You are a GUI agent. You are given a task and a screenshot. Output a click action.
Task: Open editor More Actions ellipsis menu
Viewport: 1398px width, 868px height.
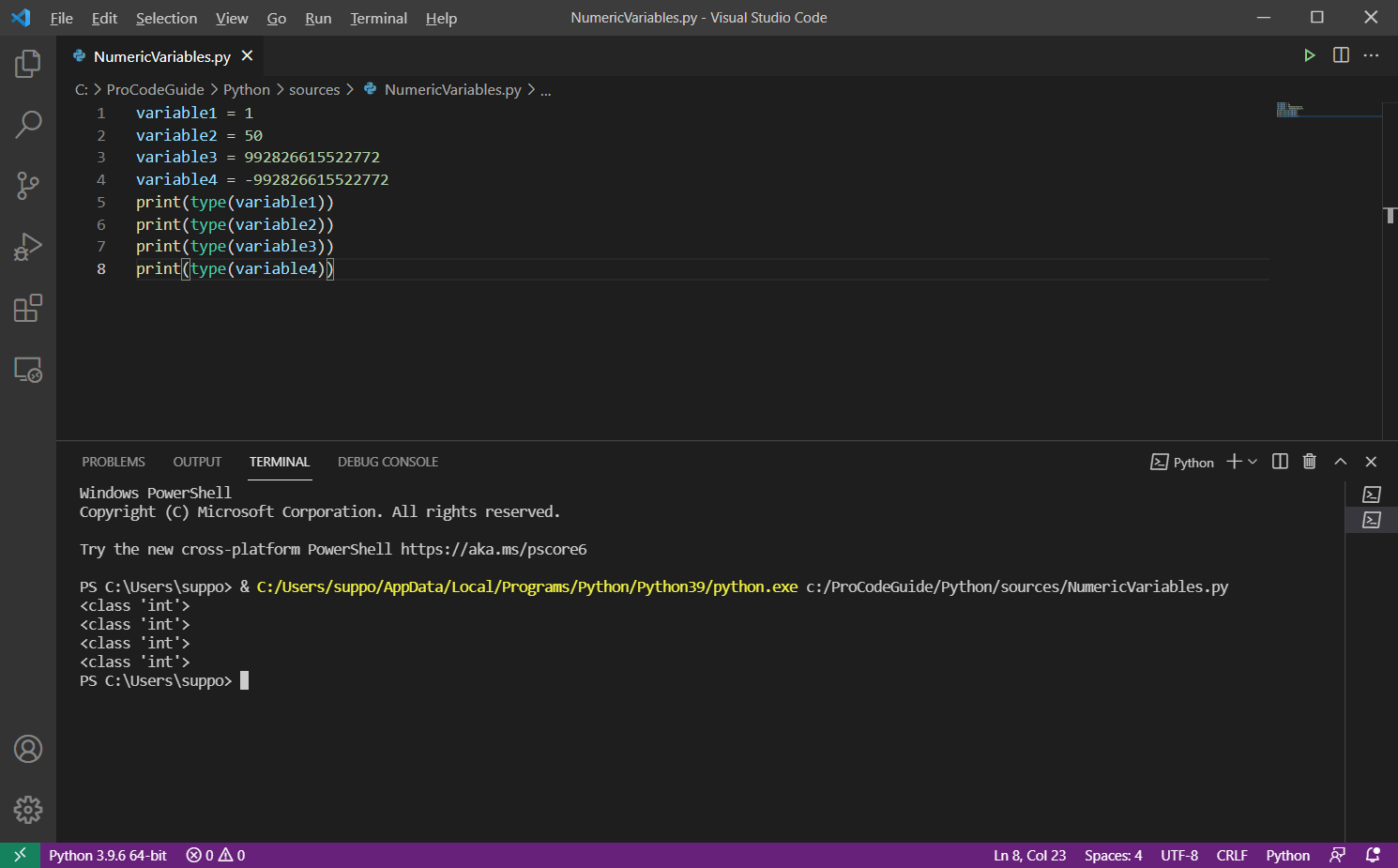[x=1371, y=55]
